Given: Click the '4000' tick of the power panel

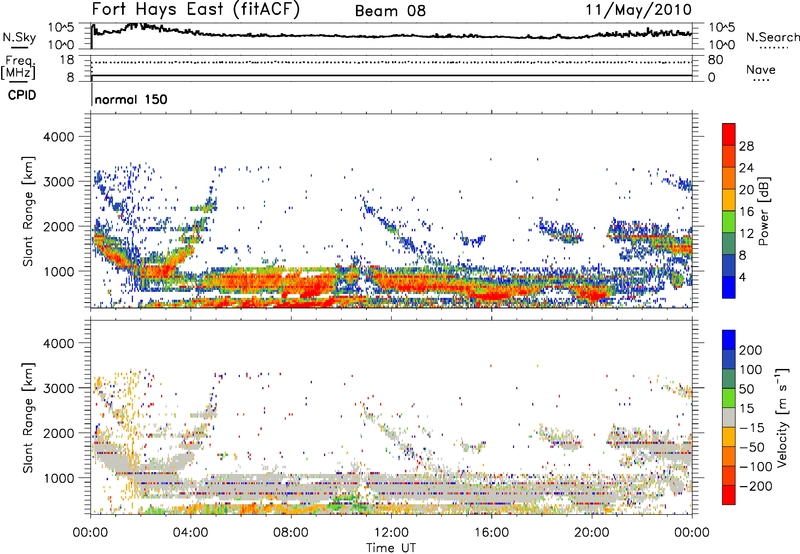Looking at the screenshot, I should (59, 137).
